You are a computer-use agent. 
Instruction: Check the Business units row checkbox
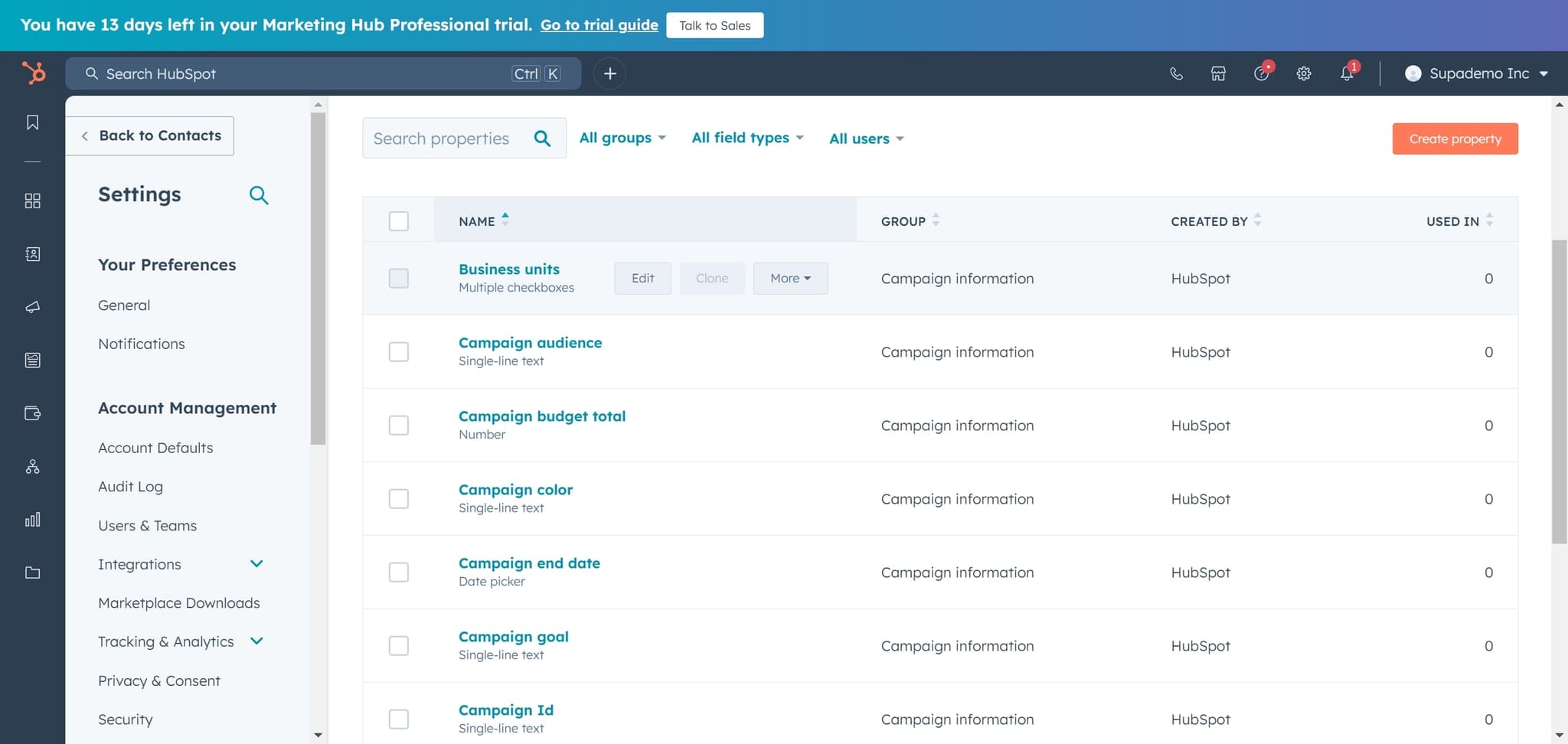(399, 279)
